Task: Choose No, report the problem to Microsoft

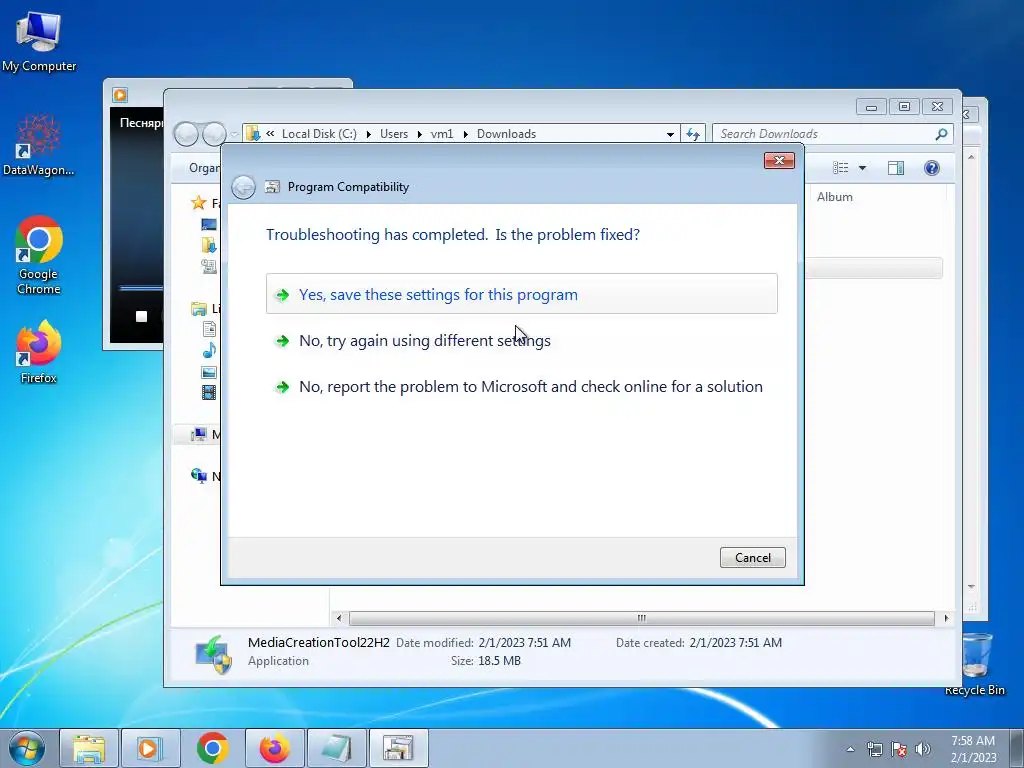Action: tap(521, 387)
